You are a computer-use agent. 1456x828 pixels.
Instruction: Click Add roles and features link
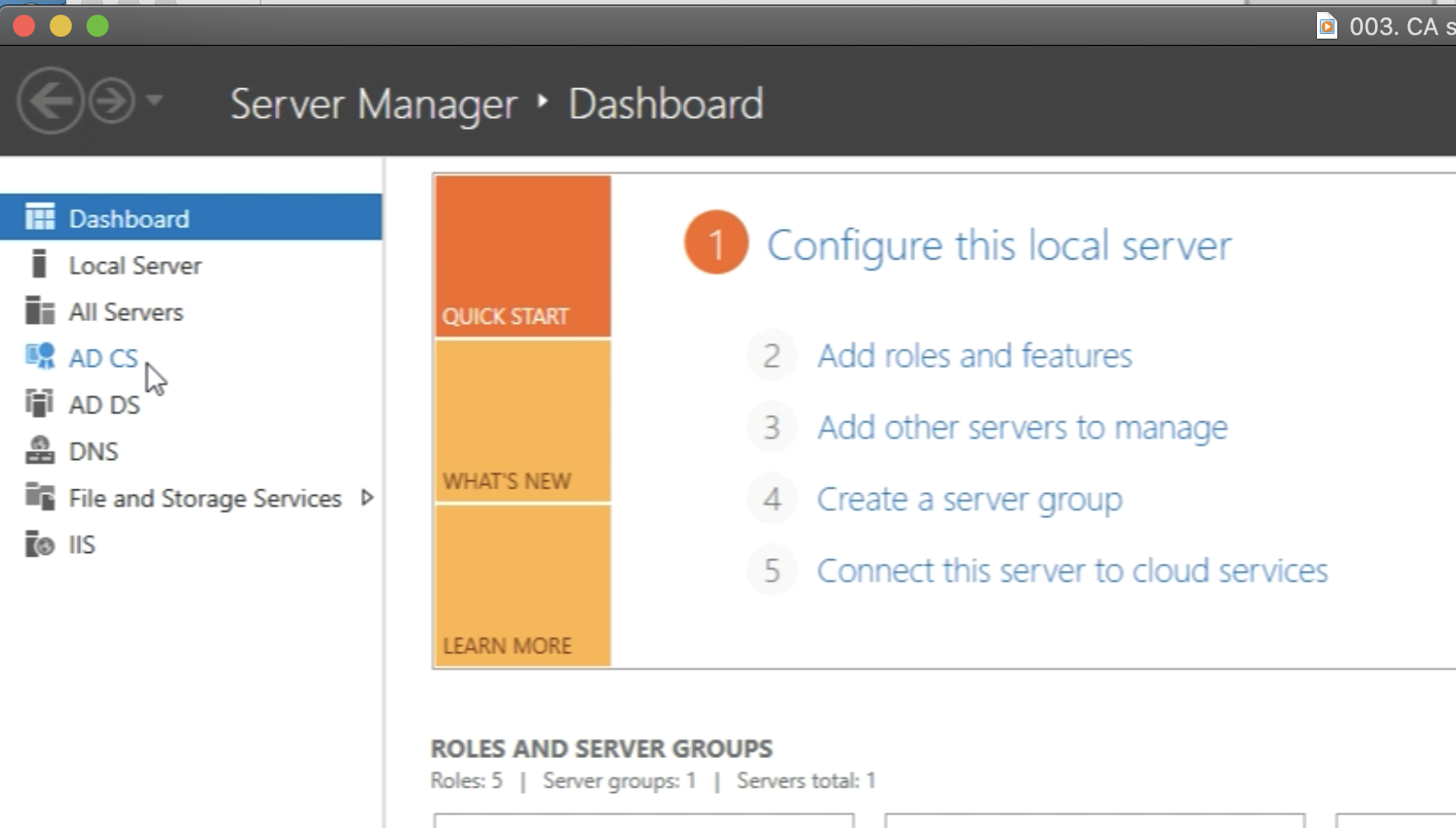tap(975, 356)
